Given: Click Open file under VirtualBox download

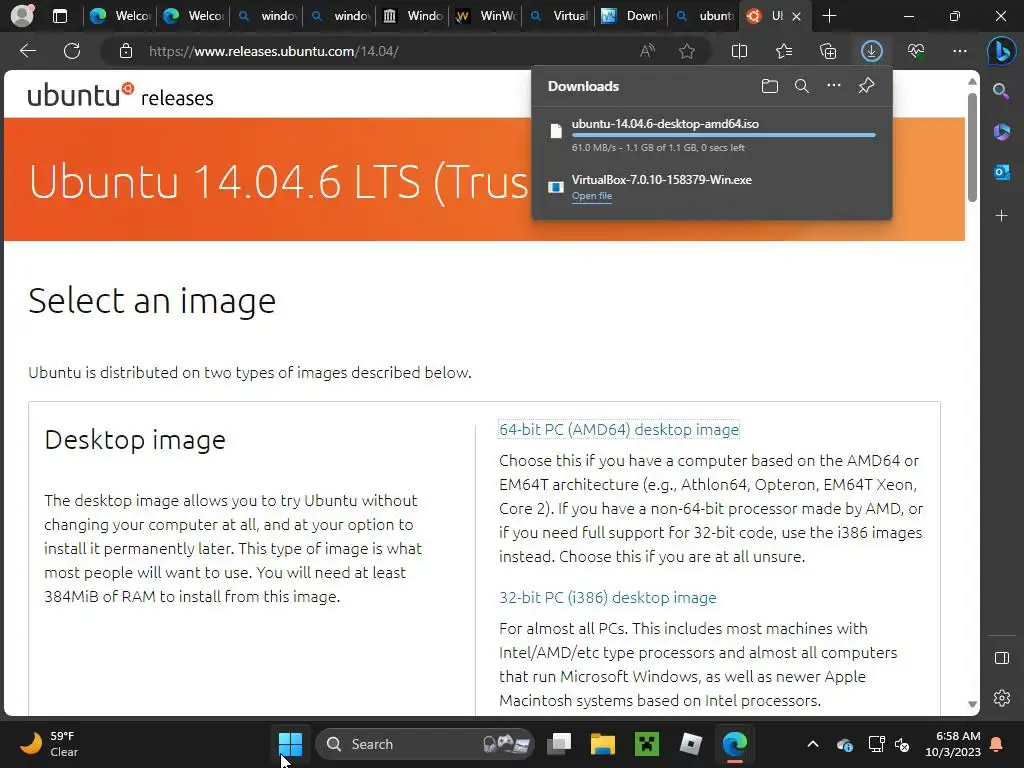Looking at the screenshot, I should (x=592, y=196).
